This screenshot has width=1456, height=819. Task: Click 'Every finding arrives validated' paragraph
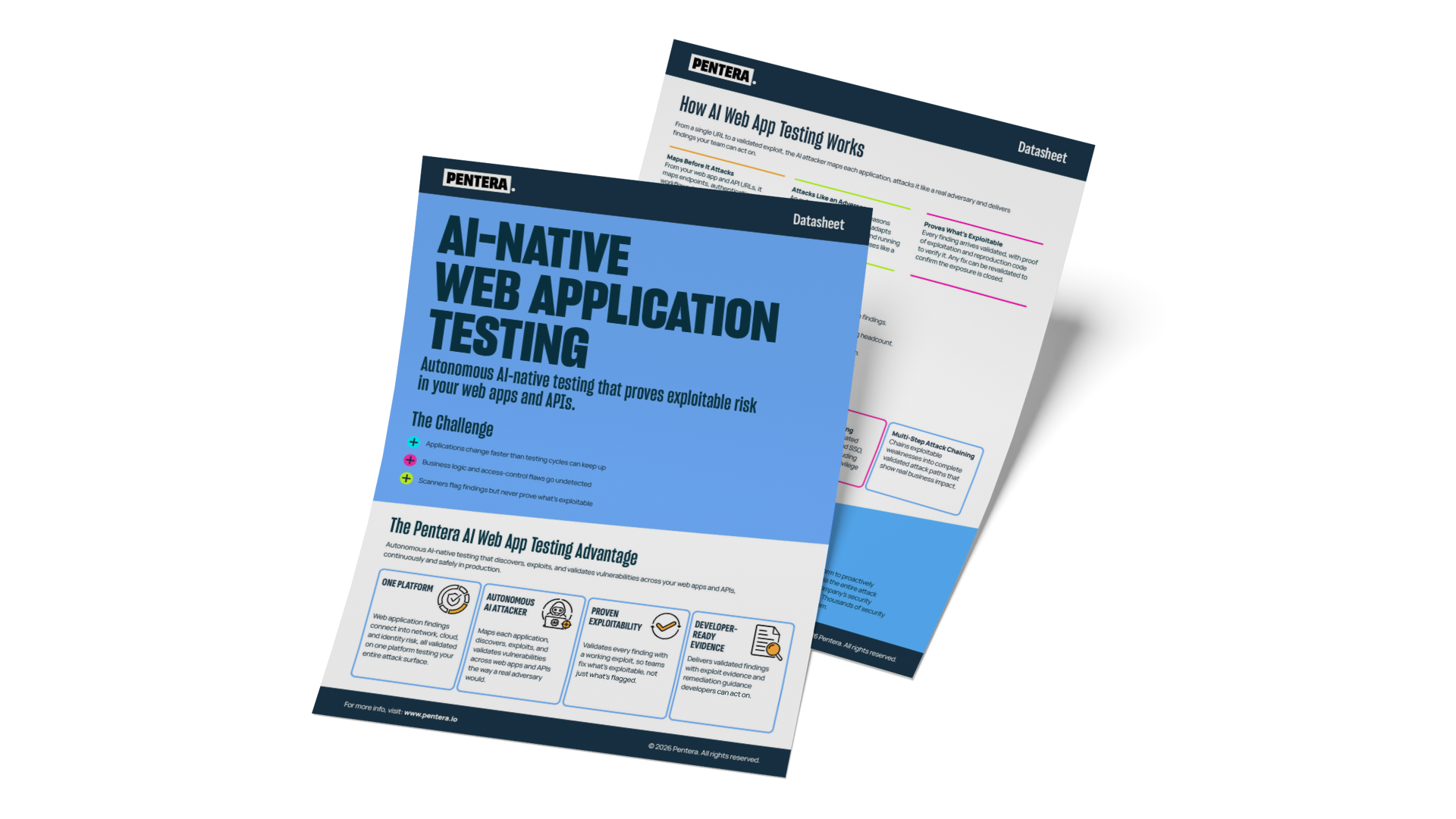[x=976, y=256]
